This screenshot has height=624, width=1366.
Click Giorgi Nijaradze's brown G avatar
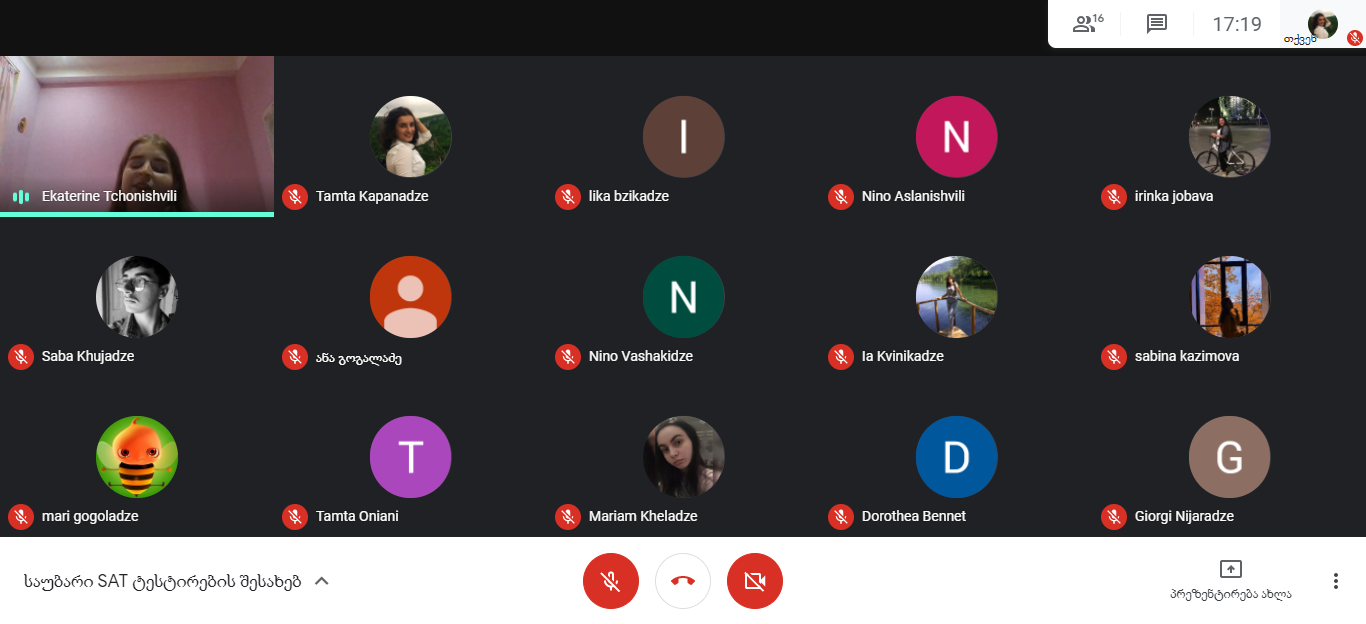tap(1230, 457)
